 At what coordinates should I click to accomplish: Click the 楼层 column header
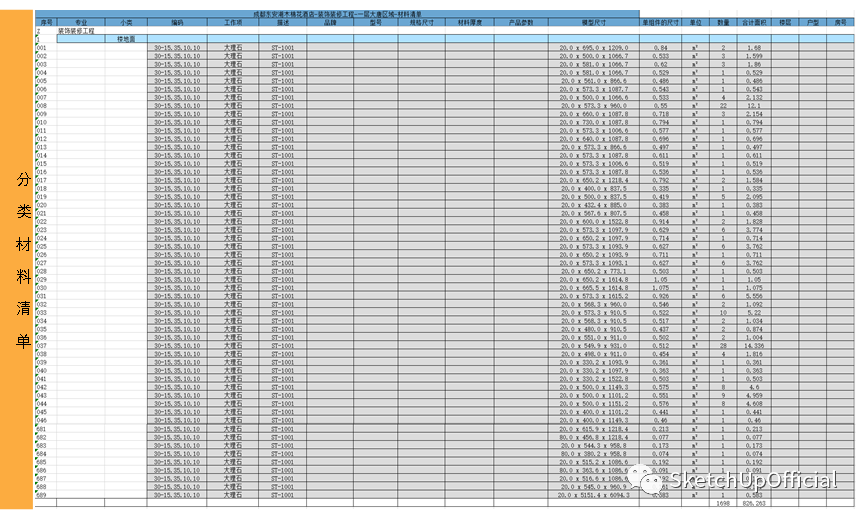point(783,20)
